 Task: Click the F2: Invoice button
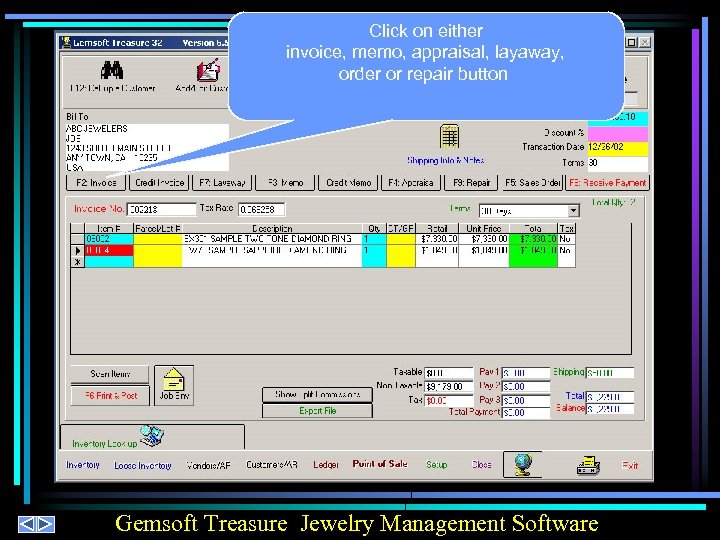(96, 183)
